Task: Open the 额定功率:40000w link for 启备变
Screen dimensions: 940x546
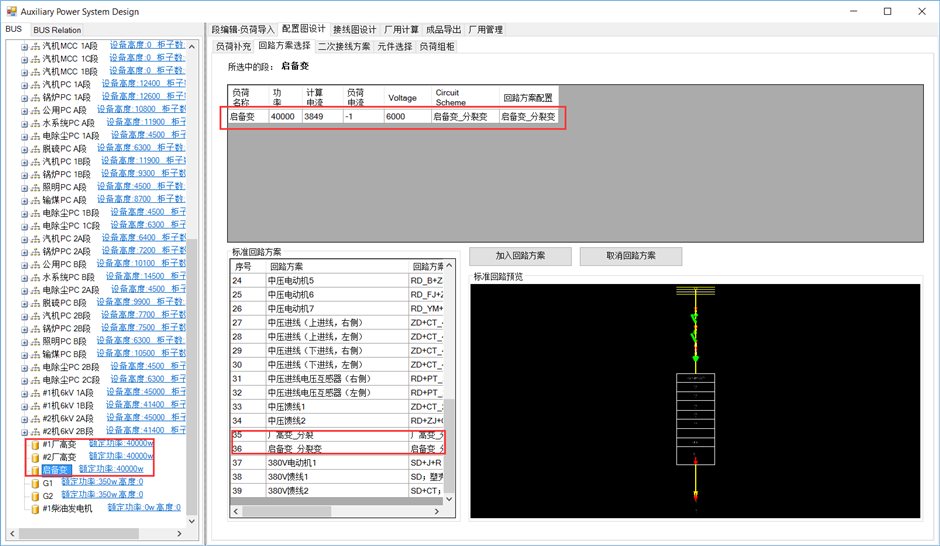Action: click(111, 469)
